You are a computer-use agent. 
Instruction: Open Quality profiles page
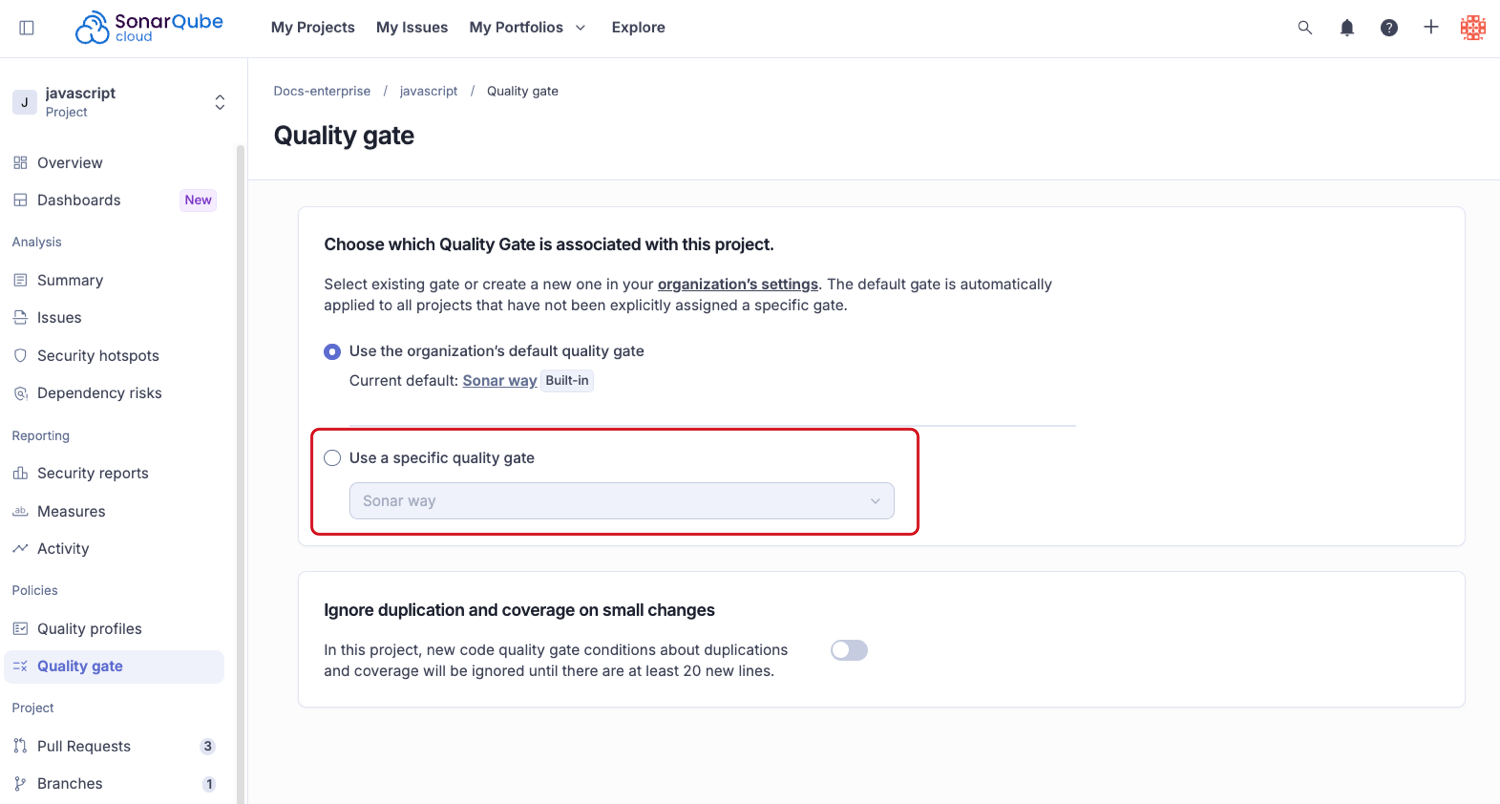[x=90, y=629]
